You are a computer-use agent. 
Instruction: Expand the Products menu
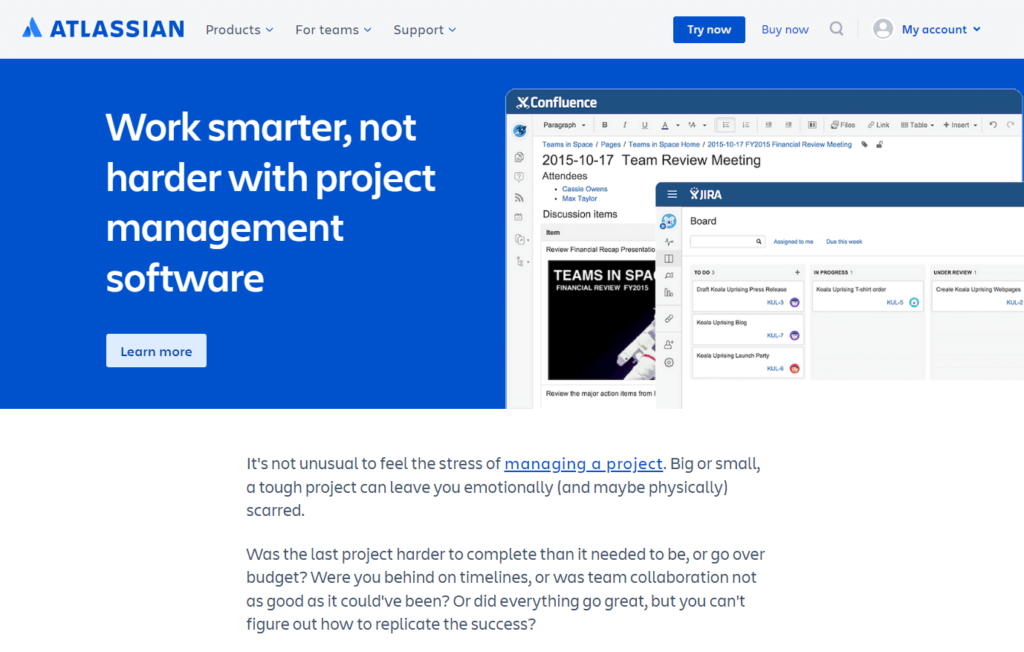click(x=240, y=29)
